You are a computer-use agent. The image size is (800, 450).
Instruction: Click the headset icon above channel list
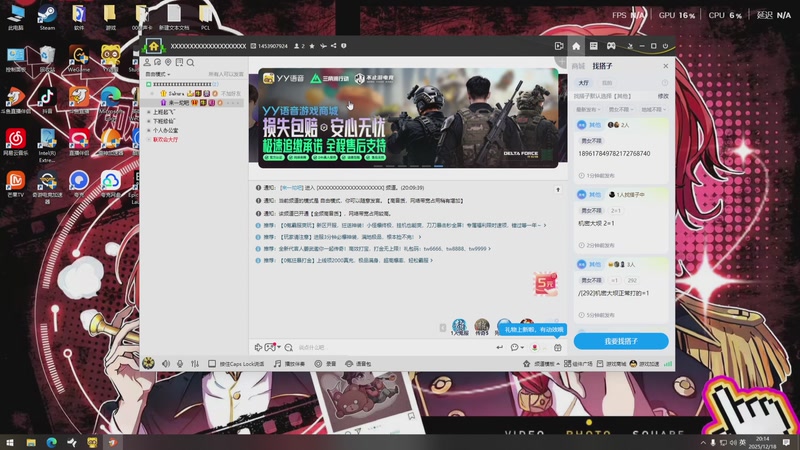[158, 62]
